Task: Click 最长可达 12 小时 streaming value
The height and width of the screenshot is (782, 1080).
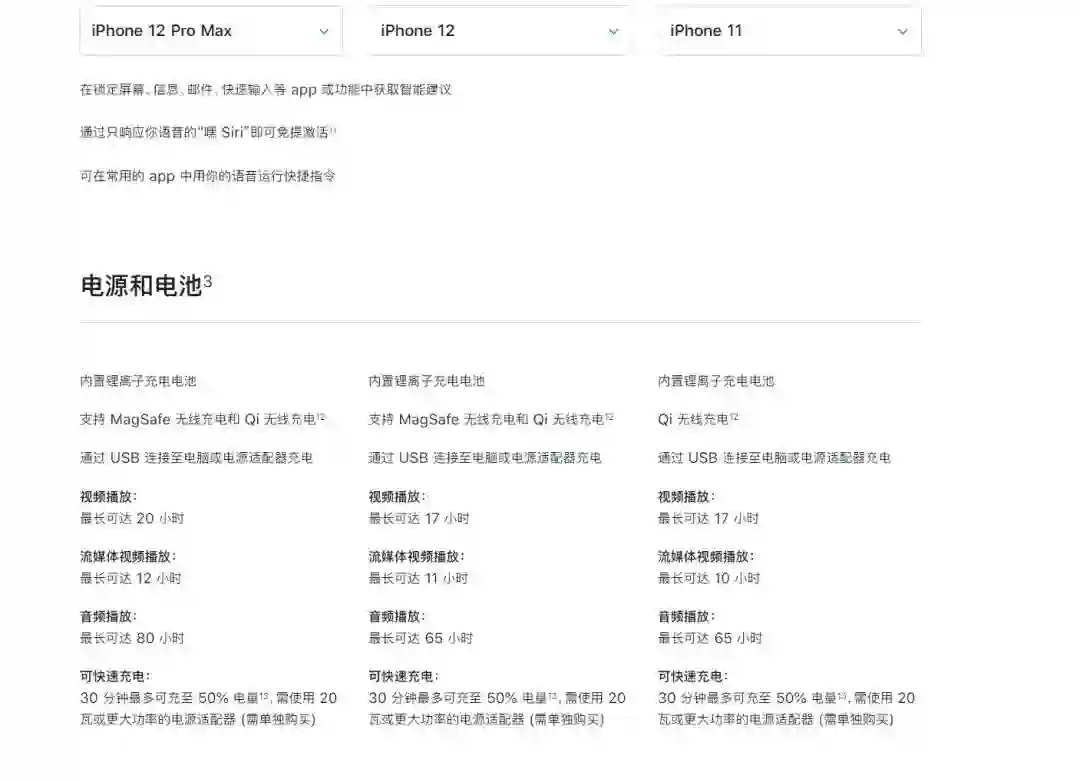Action: pyautogui.click(x=131, y=578)
